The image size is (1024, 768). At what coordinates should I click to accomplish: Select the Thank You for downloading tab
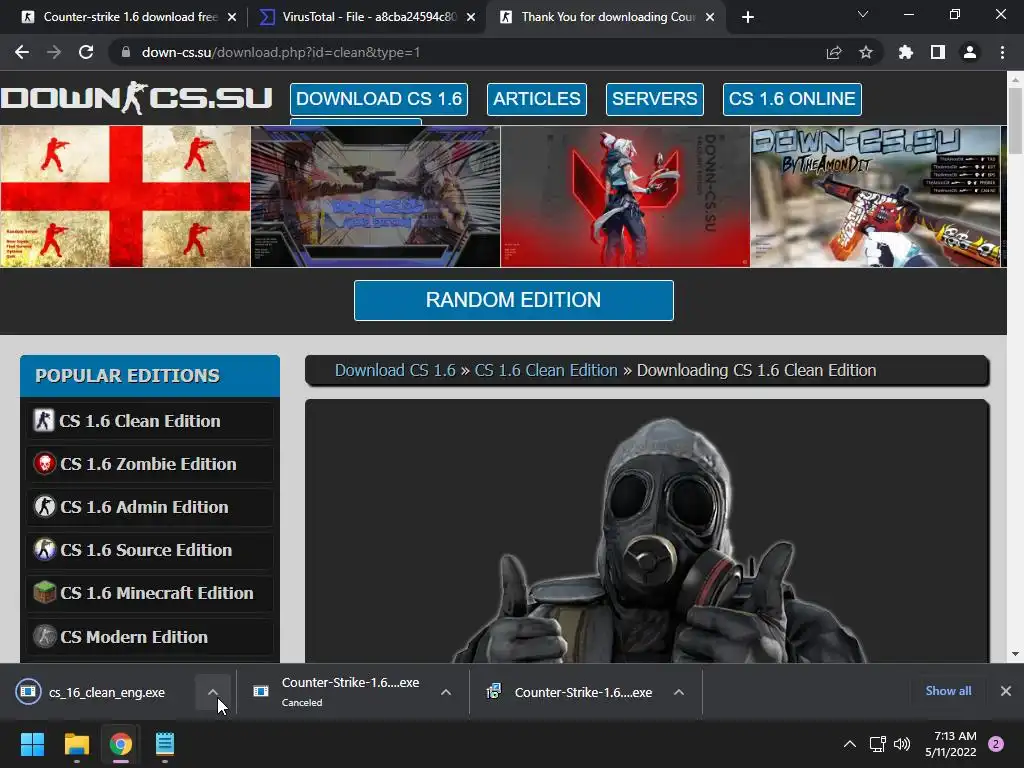607,17
